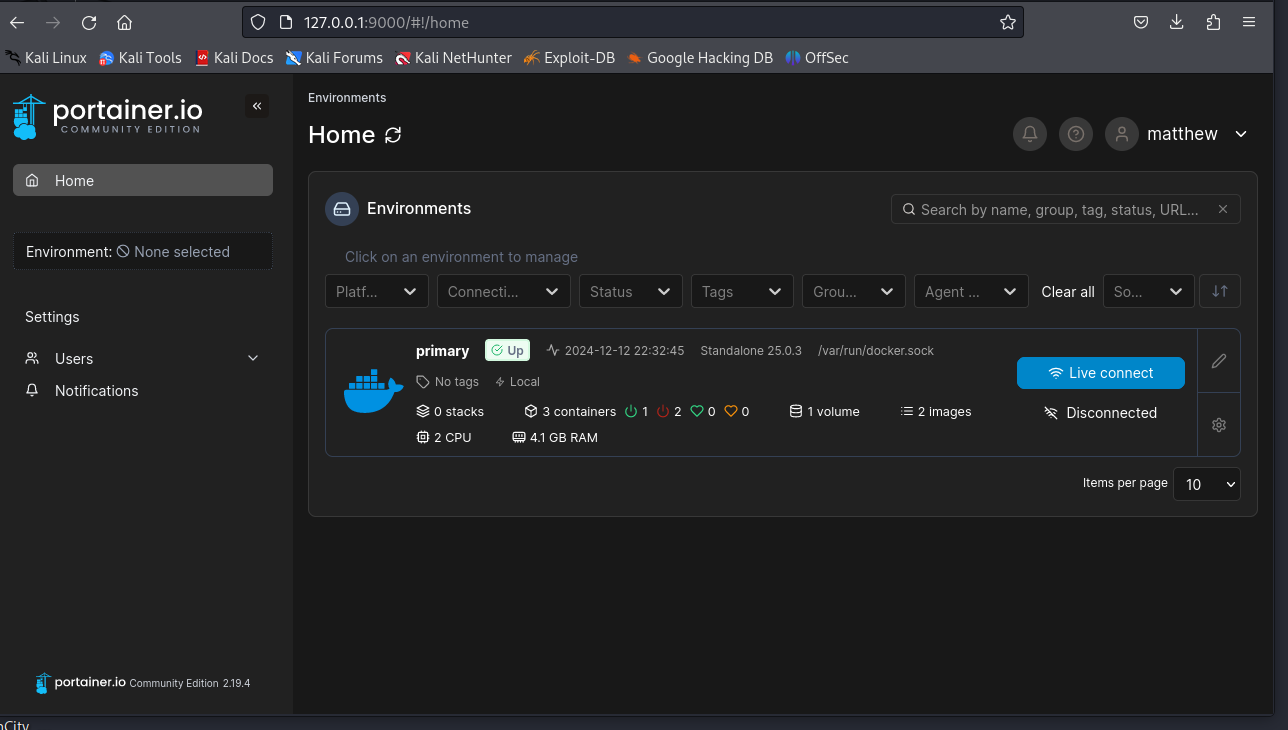Open the primary environment name
This screenshot has height=730, width=1288.
pos(442,351)
